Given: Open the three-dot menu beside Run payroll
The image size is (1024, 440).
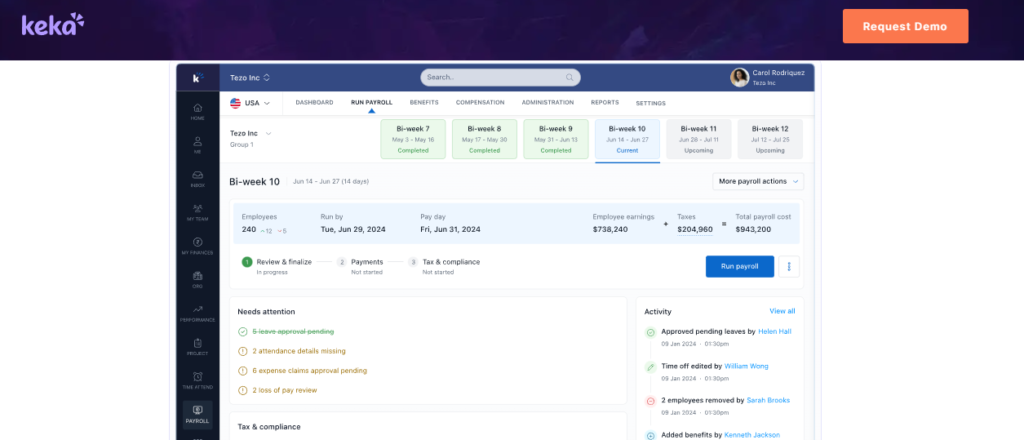Looking at the screenshot, I should tap(789, 266).
